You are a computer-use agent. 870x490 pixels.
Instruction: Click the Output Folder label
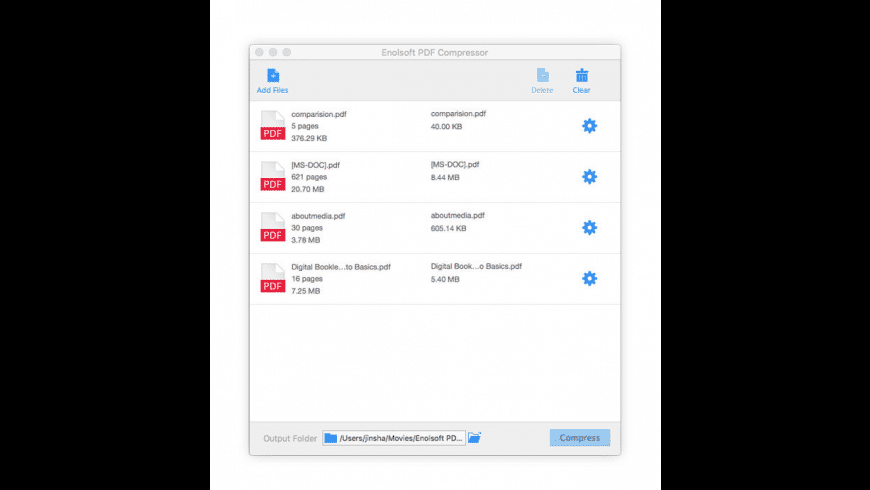290,438
